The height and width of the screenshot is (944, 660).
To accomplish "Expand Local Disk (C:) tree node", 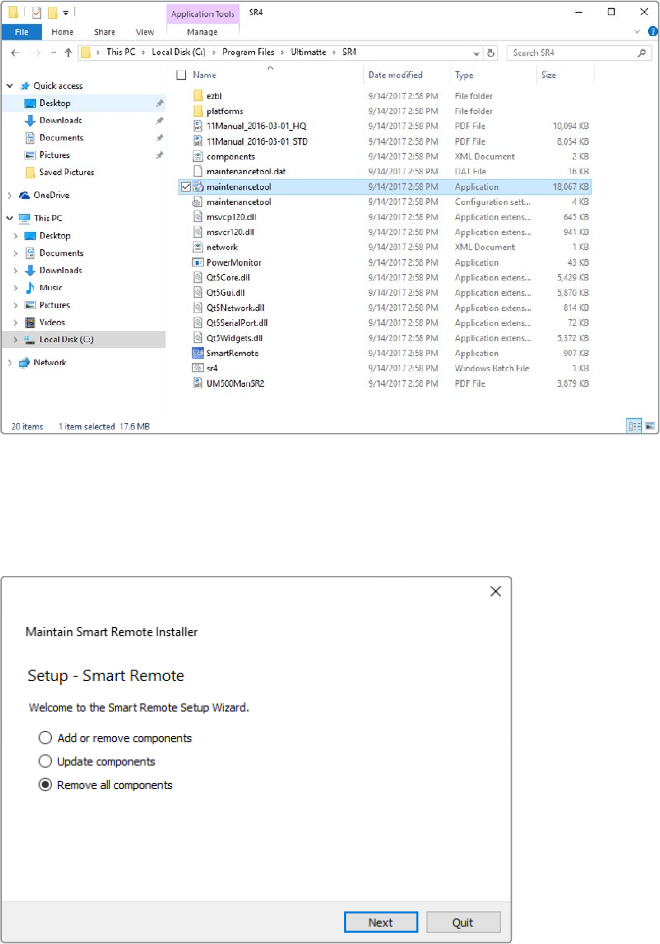I will [x=16, y=340].
